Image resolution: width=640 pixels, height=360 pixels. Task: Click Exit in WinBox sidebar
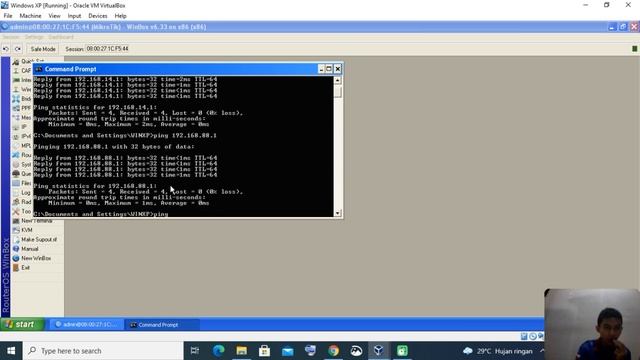(22, 268)
